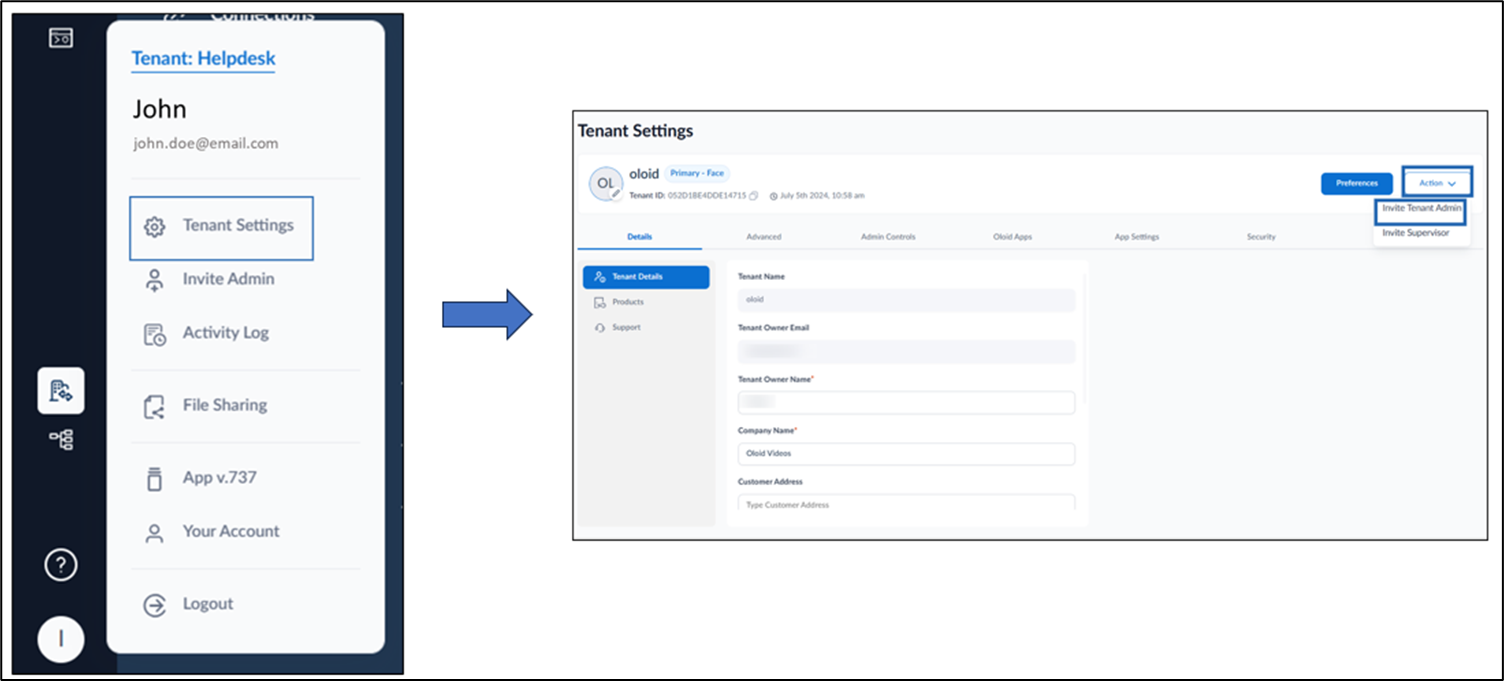Image resolution: width=1504 pixels, height=681 pixels.
Task: Switch to the Details tab
Action: [x=639, y=237]
